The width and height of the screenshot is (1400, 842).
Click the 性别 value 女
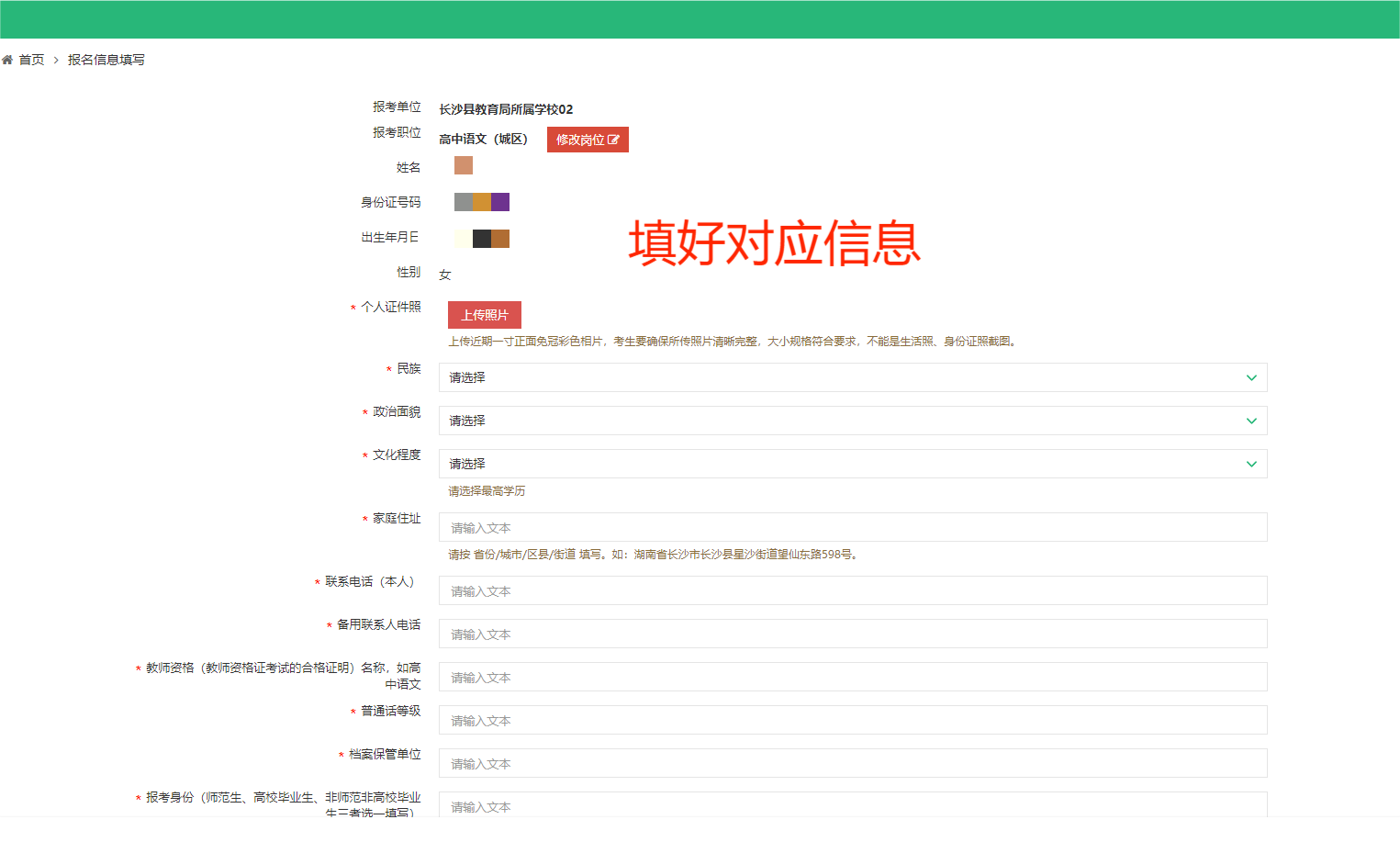coord(445,275)
